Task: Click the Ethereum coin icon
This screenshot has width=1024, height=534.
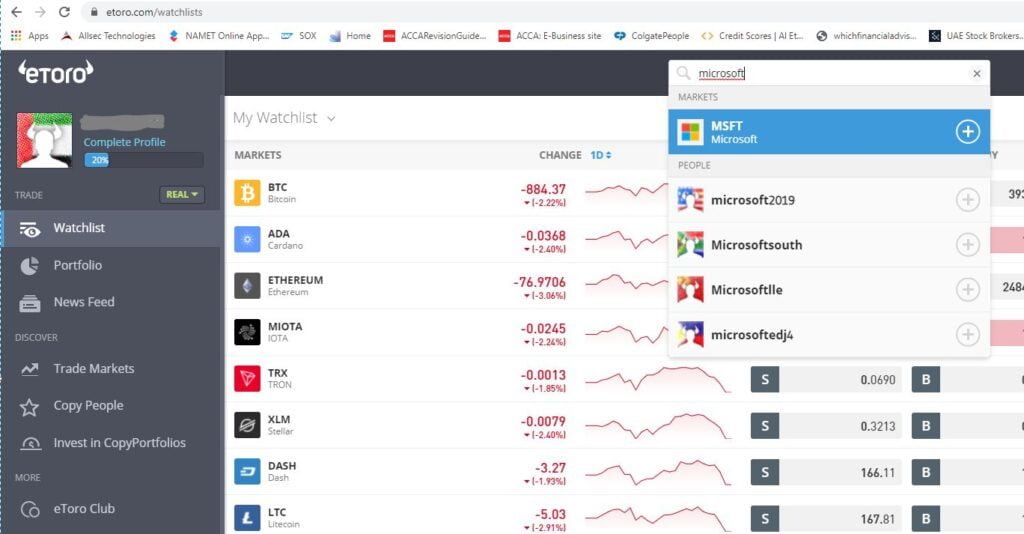Action: 247,286
